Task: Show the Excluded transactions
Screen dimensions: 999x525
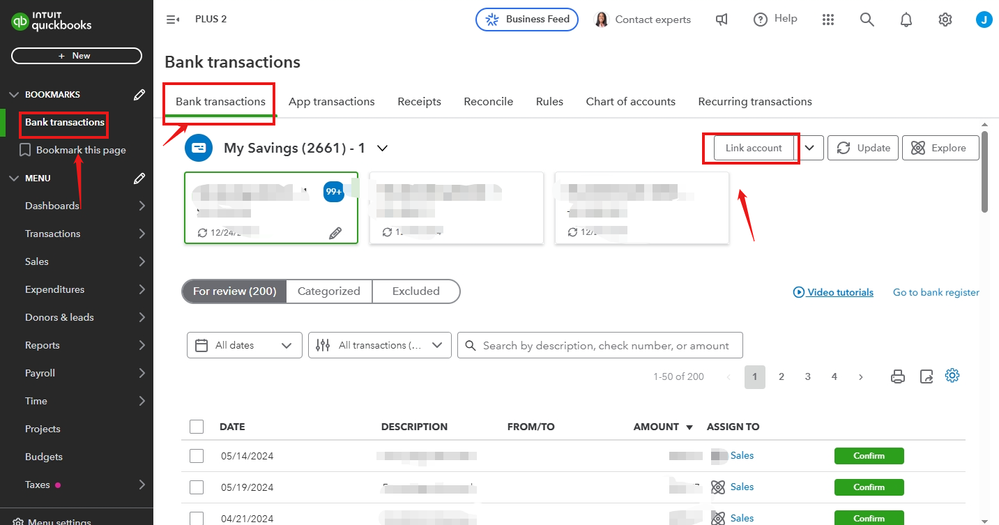Action: pyautogui.click(x=416, y=291)
